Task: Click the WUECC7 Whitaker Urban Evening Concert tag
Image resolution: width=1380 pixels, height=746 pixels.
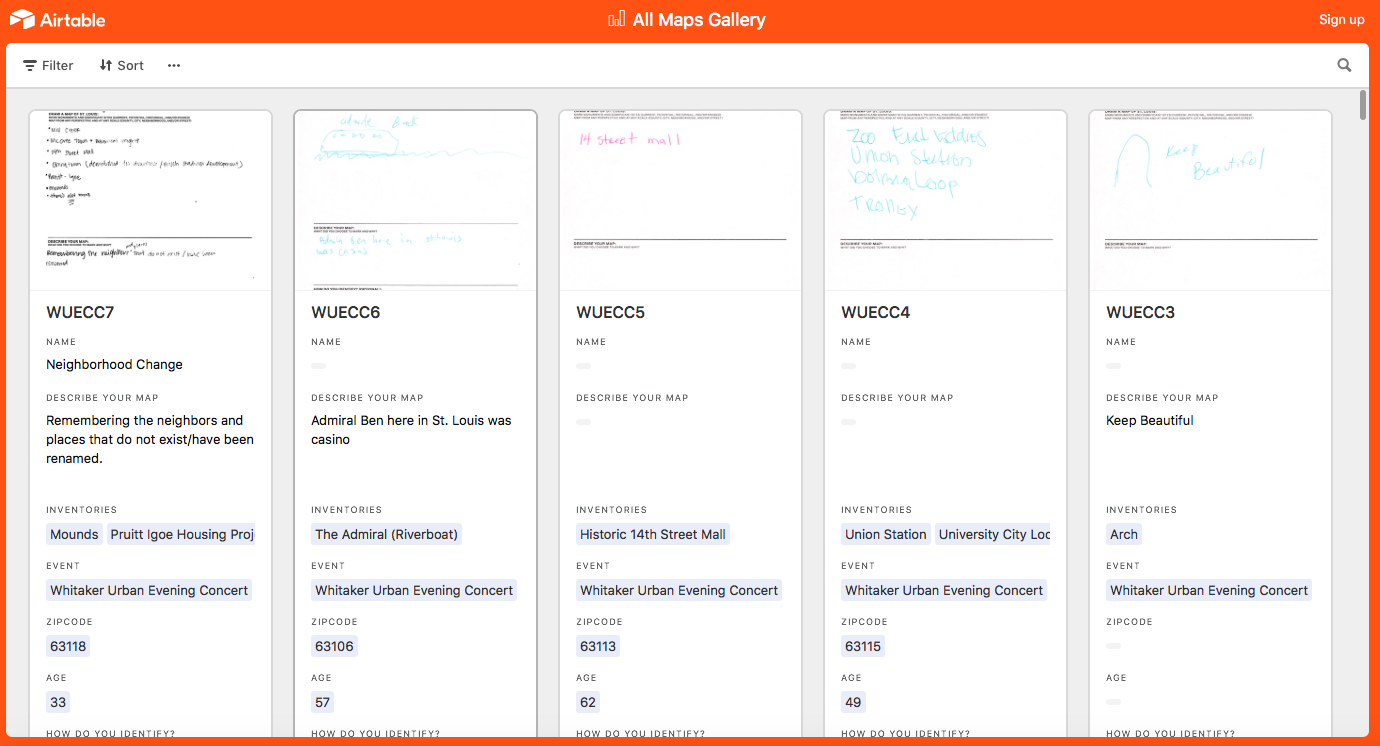Action: pos(149,590)
